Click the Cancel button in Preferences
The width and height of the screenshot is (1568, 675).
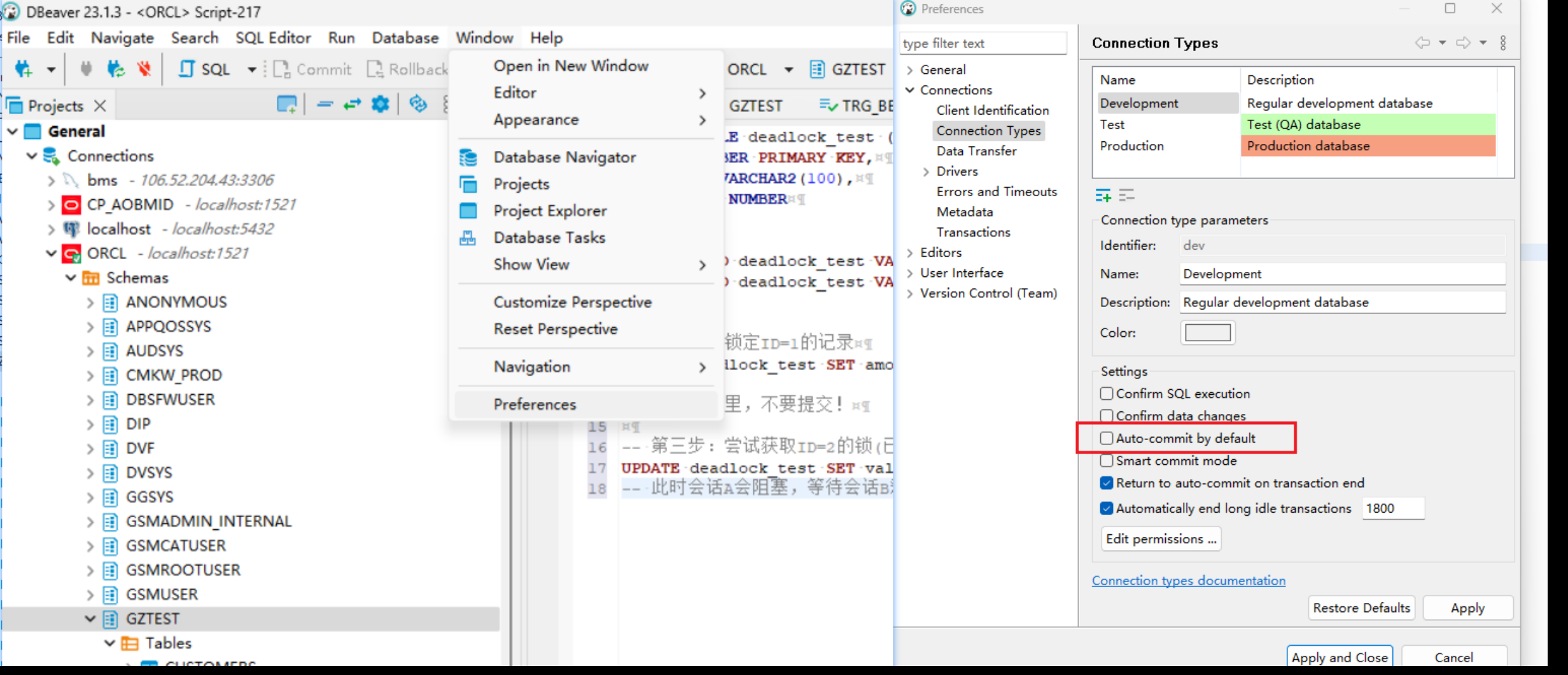coord(1453,657)
